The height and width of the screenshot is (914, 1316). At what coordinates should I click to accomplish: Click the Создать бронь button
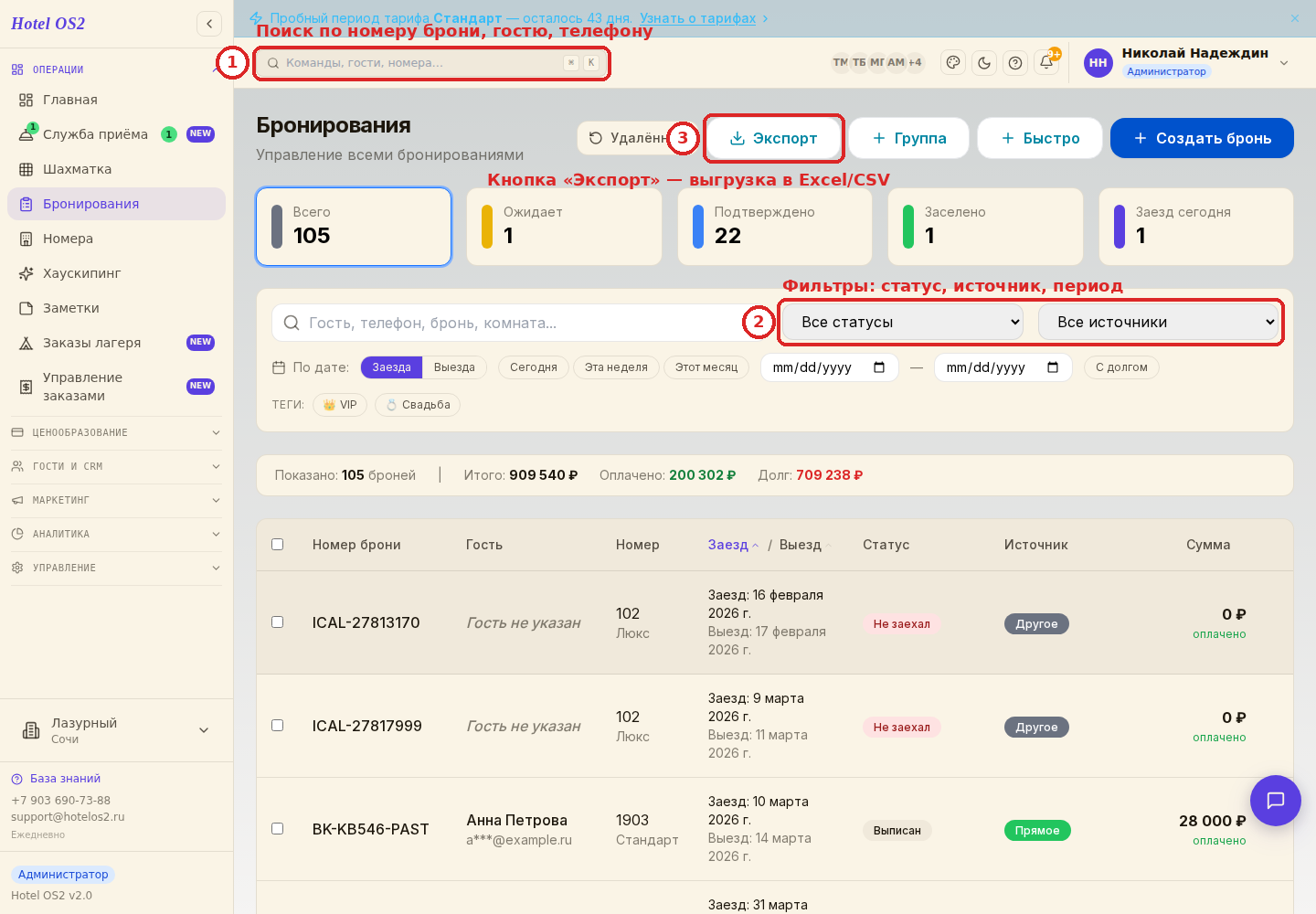tap(1202, 138)
